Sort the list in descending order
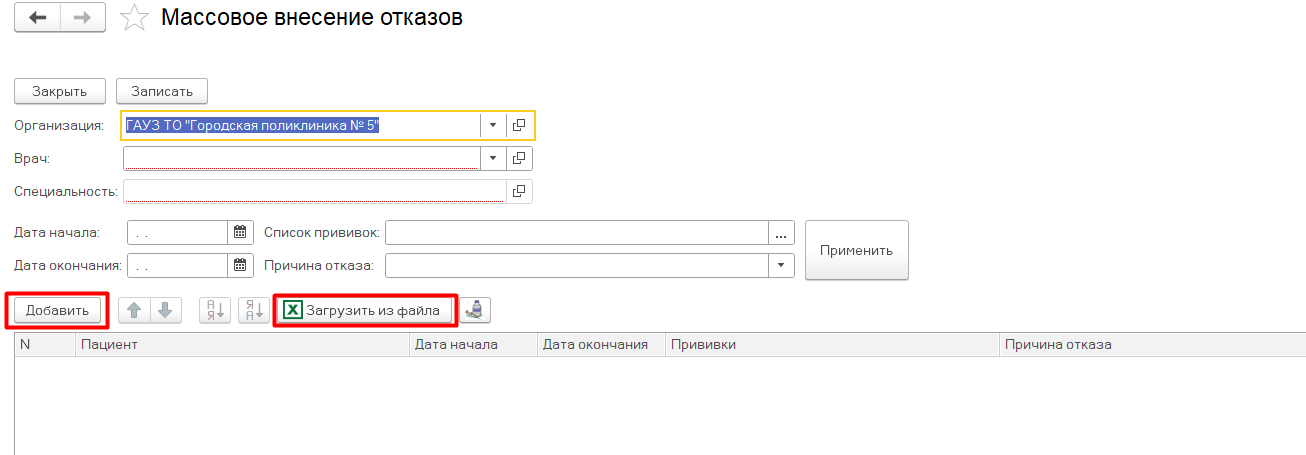This screenshot has width=1306, height=455. pos(253,311)
